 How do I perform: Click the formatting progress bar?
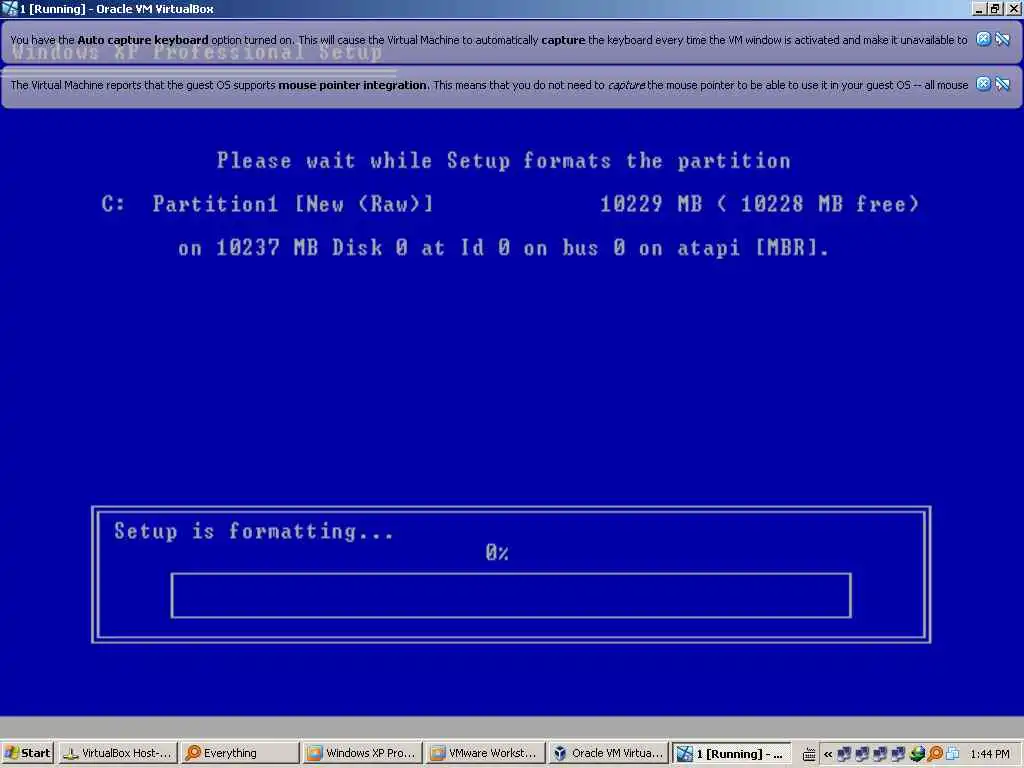pyautogui.click(x=511, y=595)
